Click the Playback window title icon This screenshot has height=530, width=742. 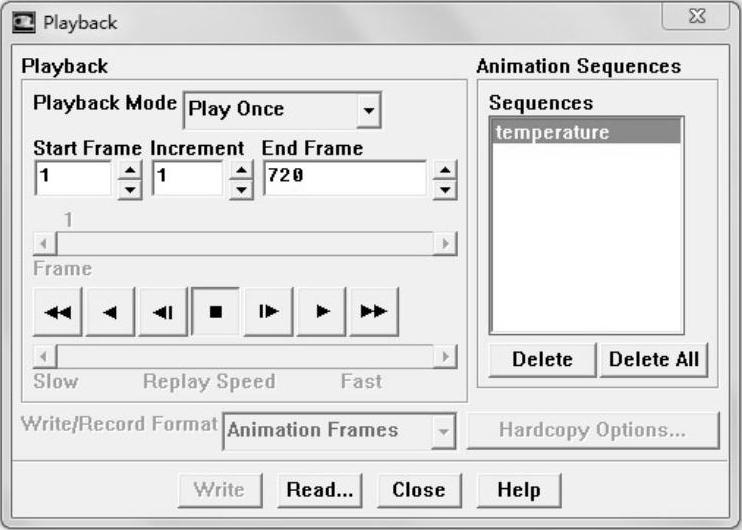[x=22, y=21]
